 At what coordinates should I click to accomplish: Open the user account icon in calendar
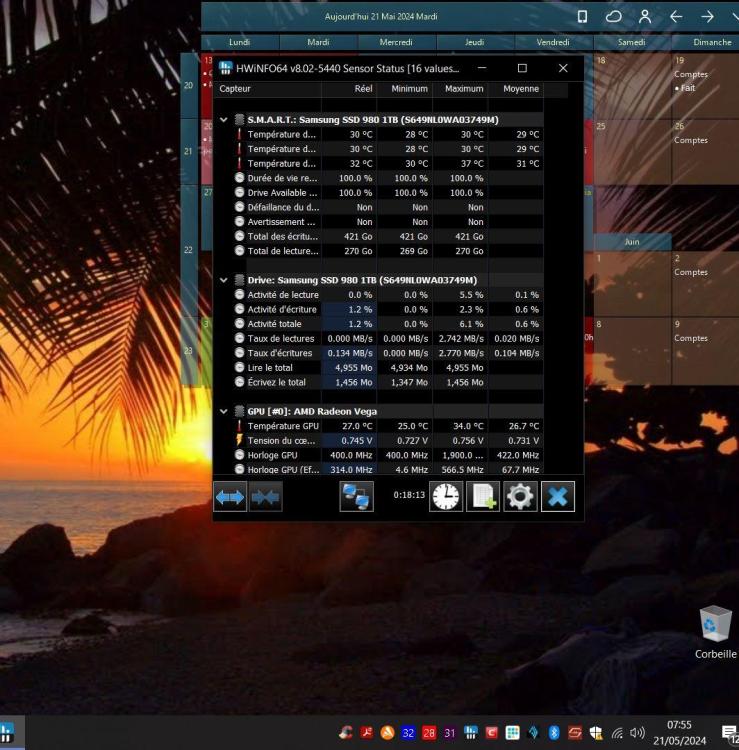(x=645, y=17)
